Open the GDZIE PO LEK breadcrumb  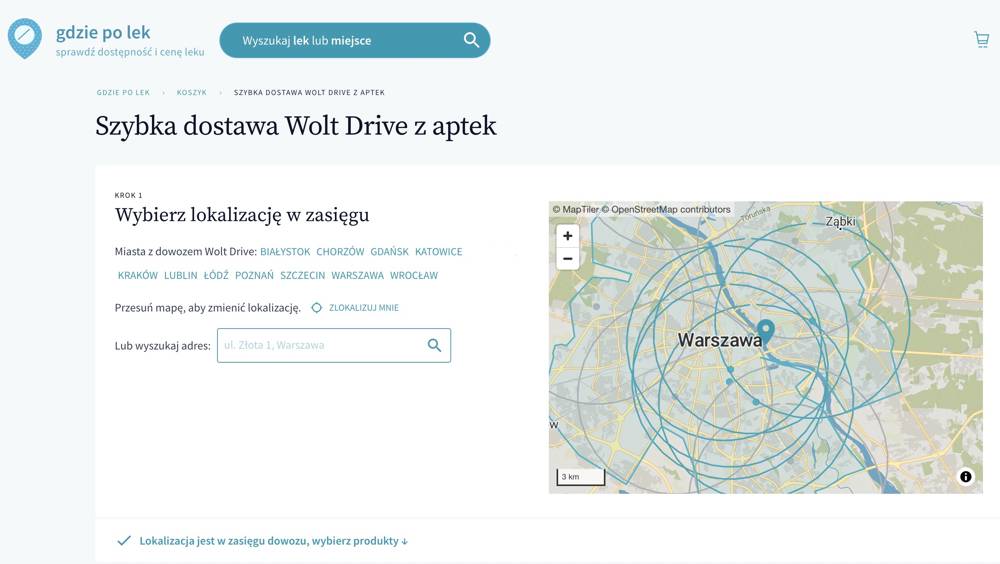tap(123, 93)
